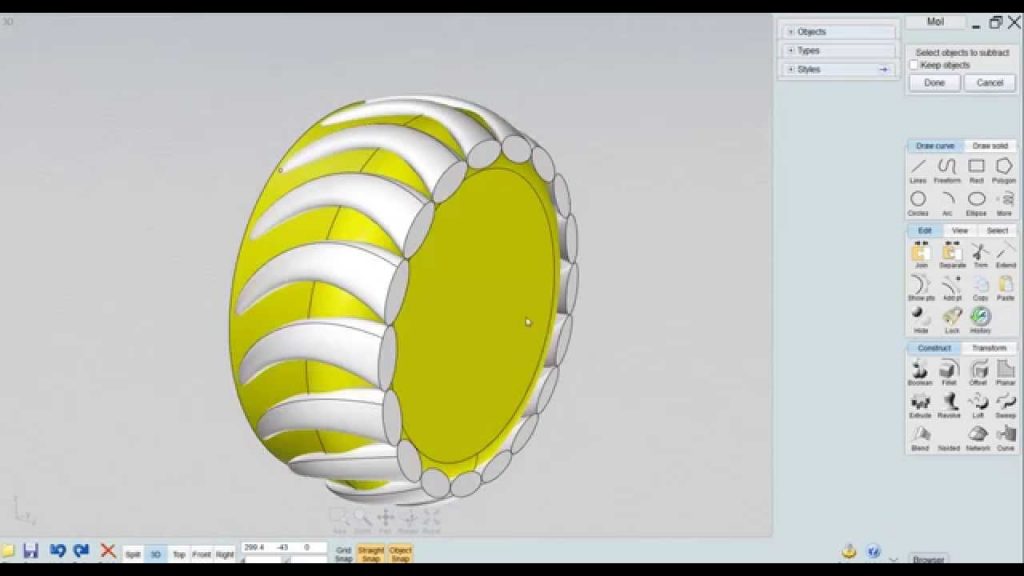This screenshot has height=576, width=1024.
Task: Pick the Loft tool icon
Action: click(x=977, y=403)
